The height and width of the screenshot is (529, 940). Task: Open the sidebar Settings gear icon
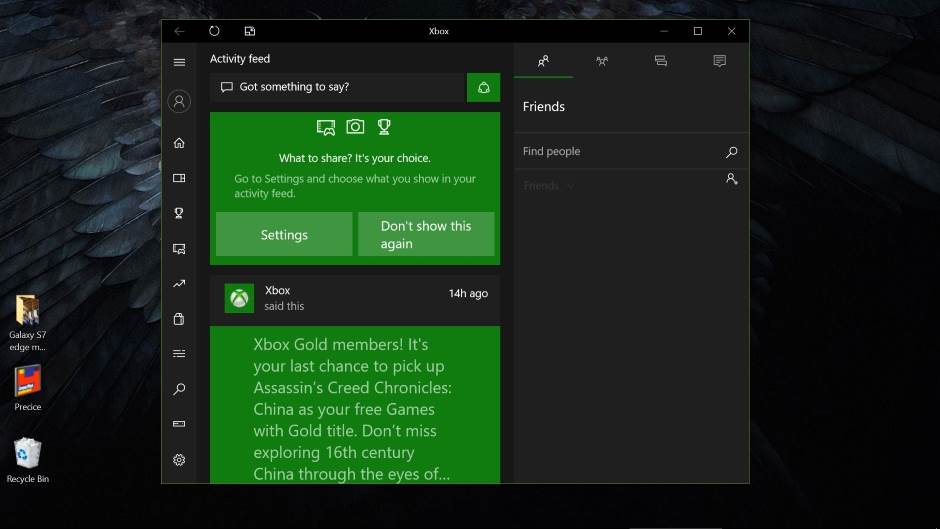click(x=179, y=460)
